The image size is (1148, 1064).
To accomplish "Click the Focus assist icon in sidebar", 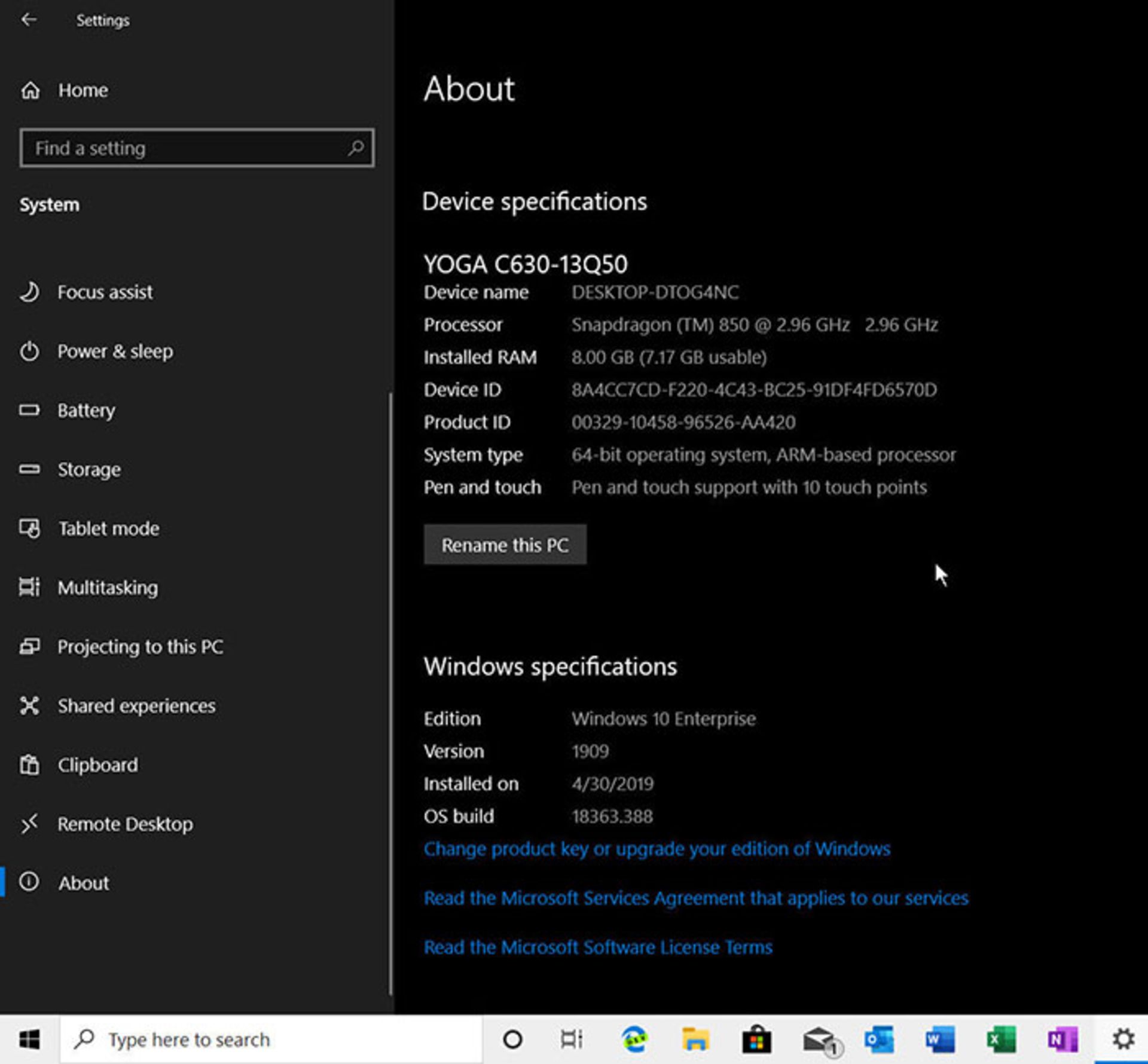I will [x=30, y=291].
